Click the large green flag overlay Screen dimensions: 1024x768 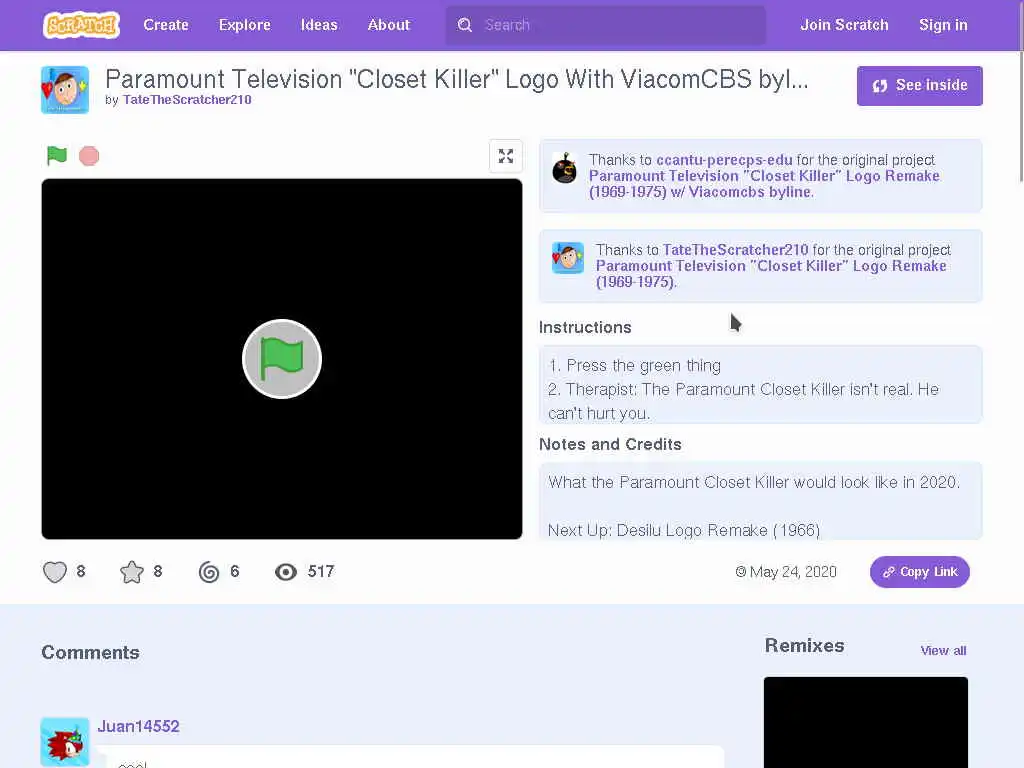(x=281, y=359)
